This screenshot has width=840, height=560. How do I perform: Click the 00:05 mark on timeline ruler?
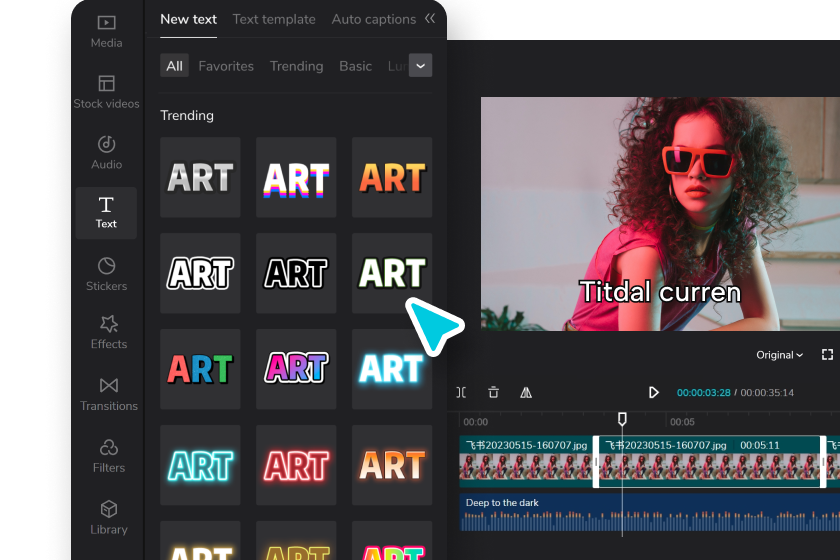(x=682, y=422)
